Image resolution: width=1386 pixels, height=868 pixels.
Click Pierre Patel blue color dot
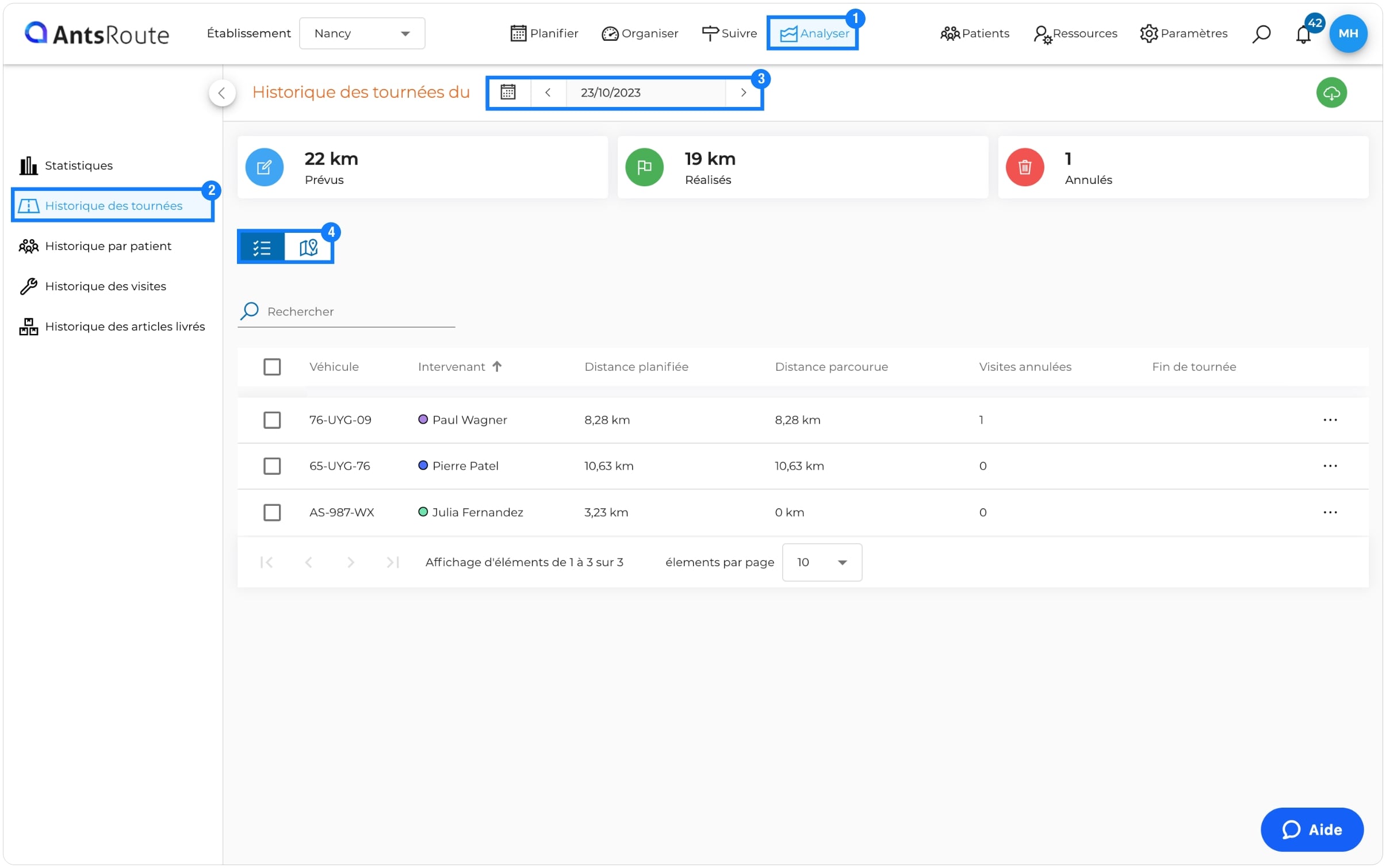(x=423, y=466)
